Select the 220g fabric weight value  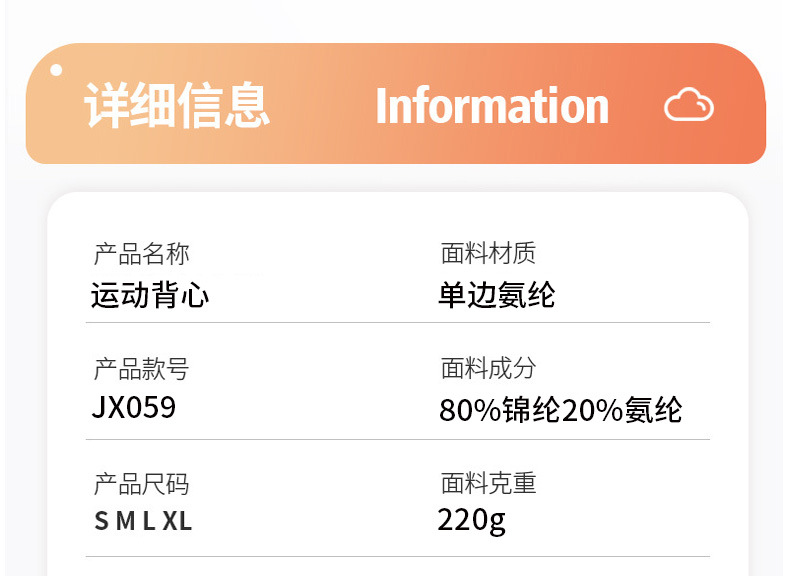pyautogui.click(x=471, y=521)
